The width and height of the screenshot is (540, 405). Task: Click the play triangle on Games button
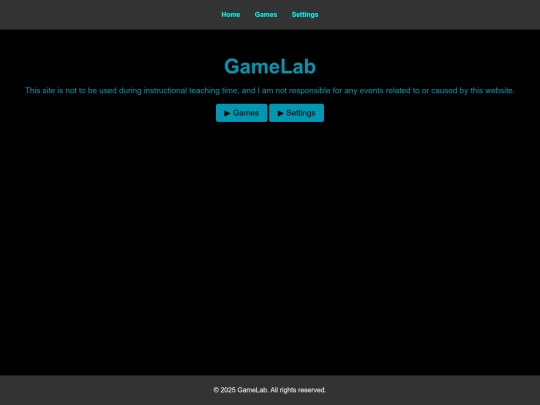[x=227, y=113]
